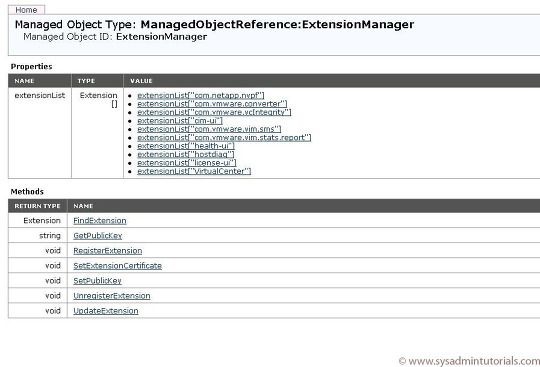Open extensionList health-ui link

(186, 146)
